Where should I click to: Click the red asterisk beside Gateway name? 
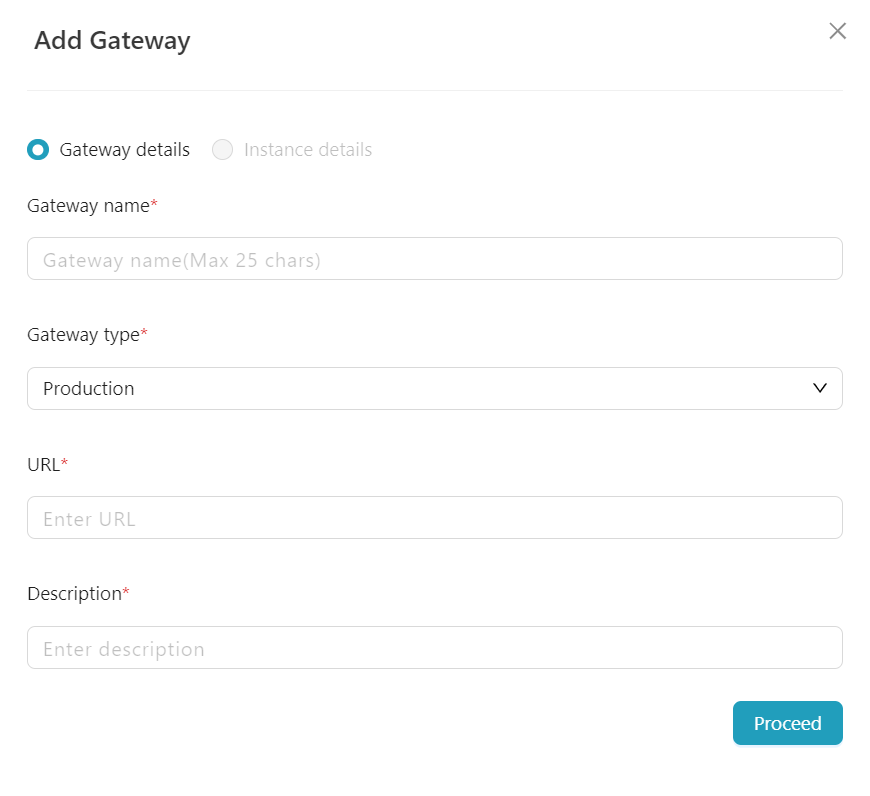coord(154,205)
